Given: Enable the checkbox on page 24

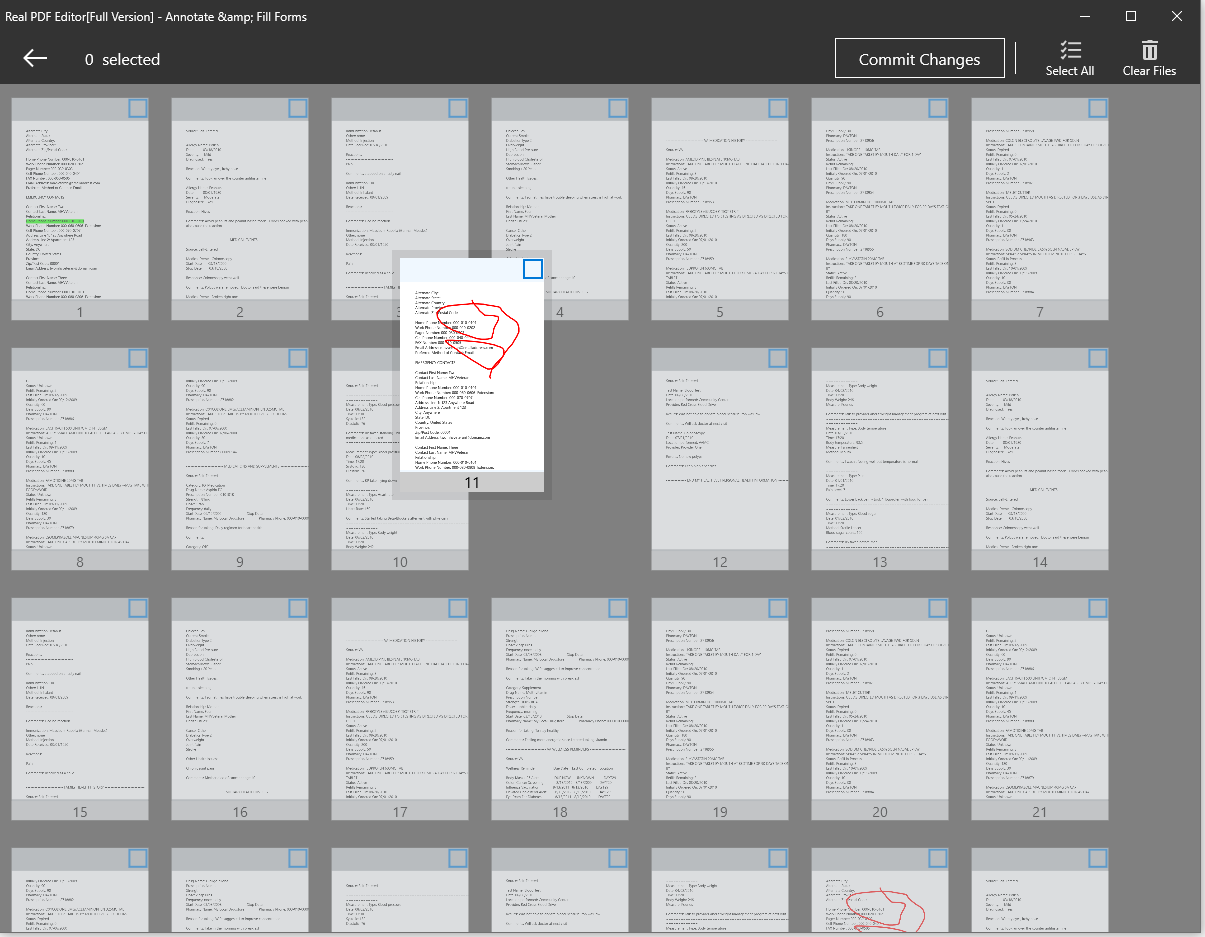Looking at the screenshot, I should tap(457, 857).
